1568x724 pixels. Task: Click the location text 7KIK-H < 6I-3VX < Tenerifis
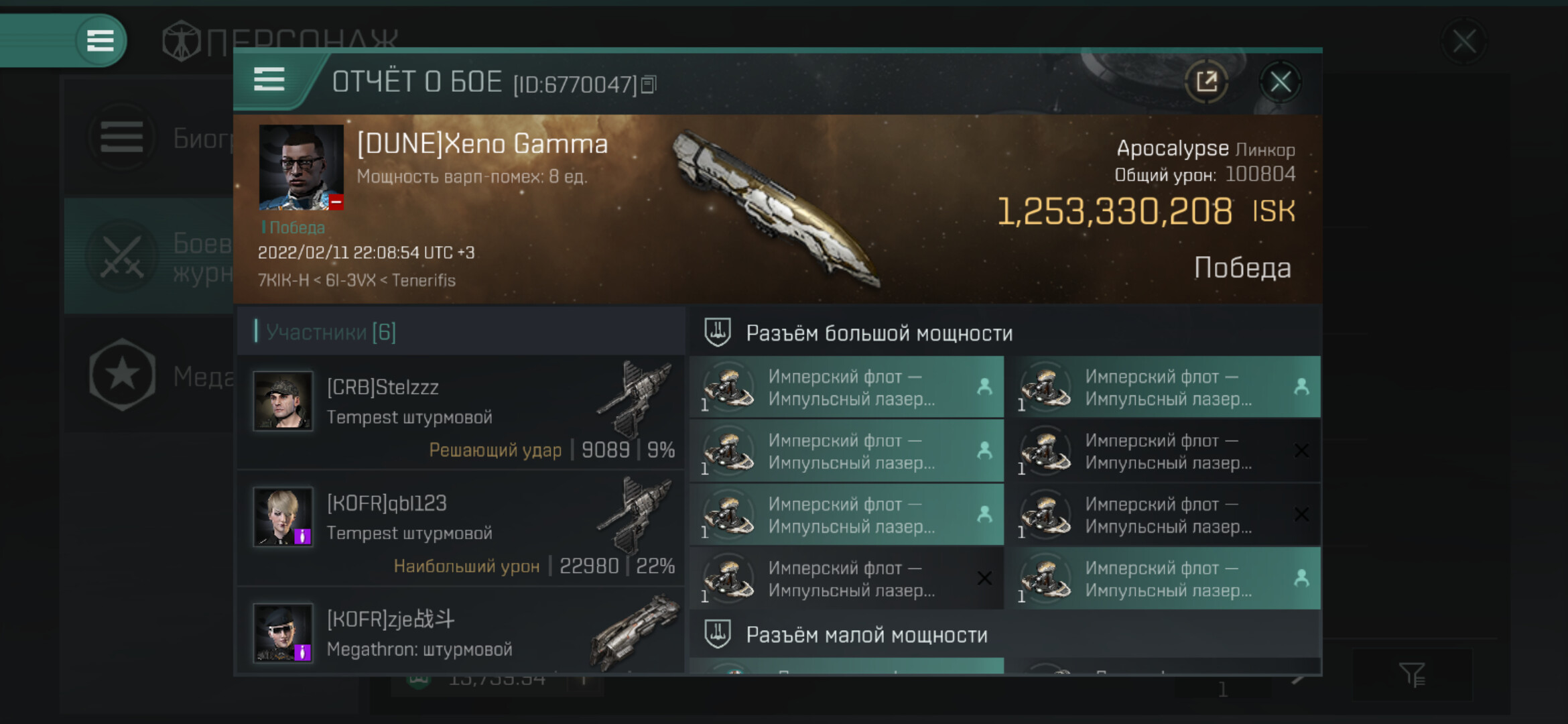click(356, 280)
